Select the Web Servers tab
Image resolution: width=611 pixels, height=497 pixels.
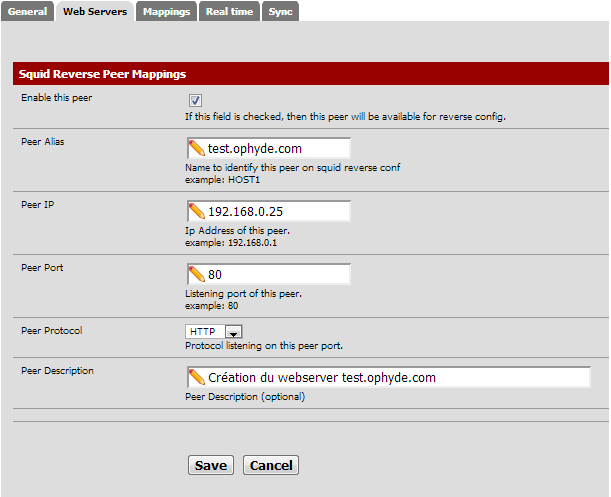click(x=95, y=11)
